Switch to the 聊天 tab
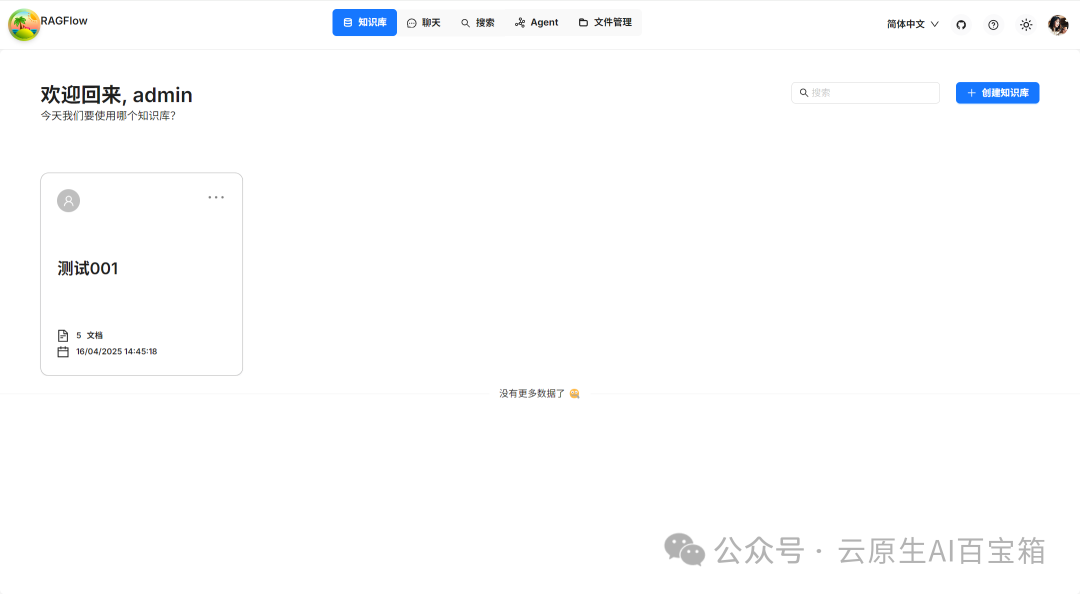1080x594 pixels. [424, 23]
